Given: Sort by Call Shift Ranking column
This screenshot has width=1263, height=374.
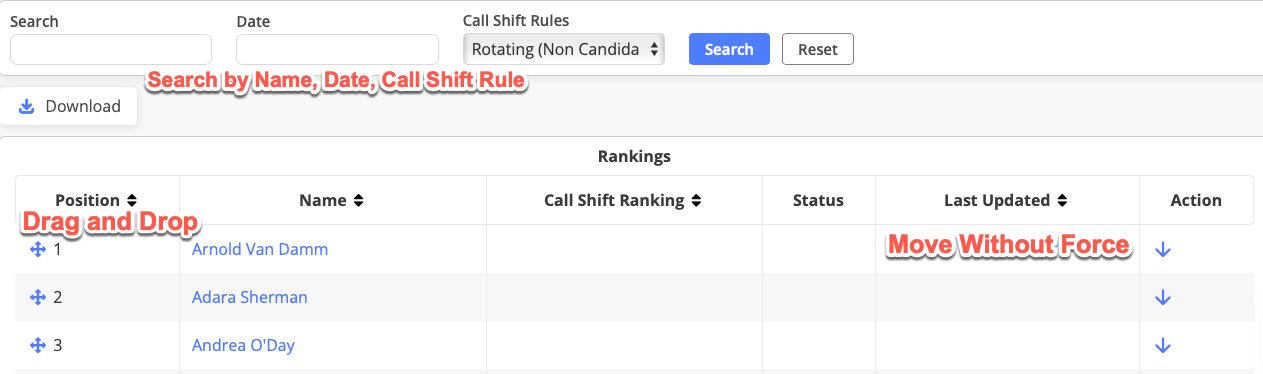Looking at the screenshot, I should (x=623, y=200).
